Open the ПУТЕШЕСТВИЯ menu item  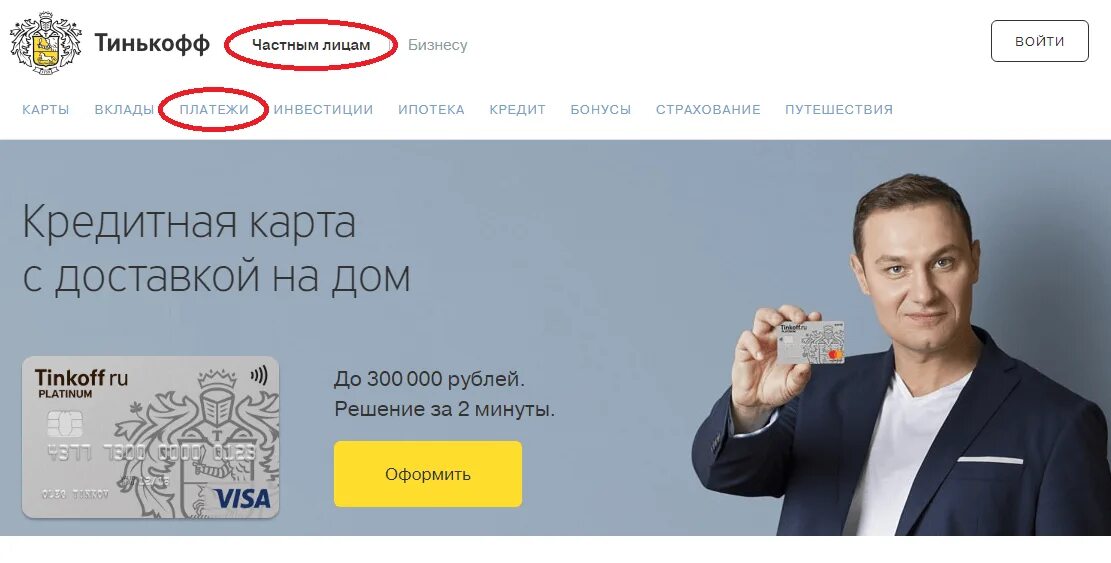(839, 110)
